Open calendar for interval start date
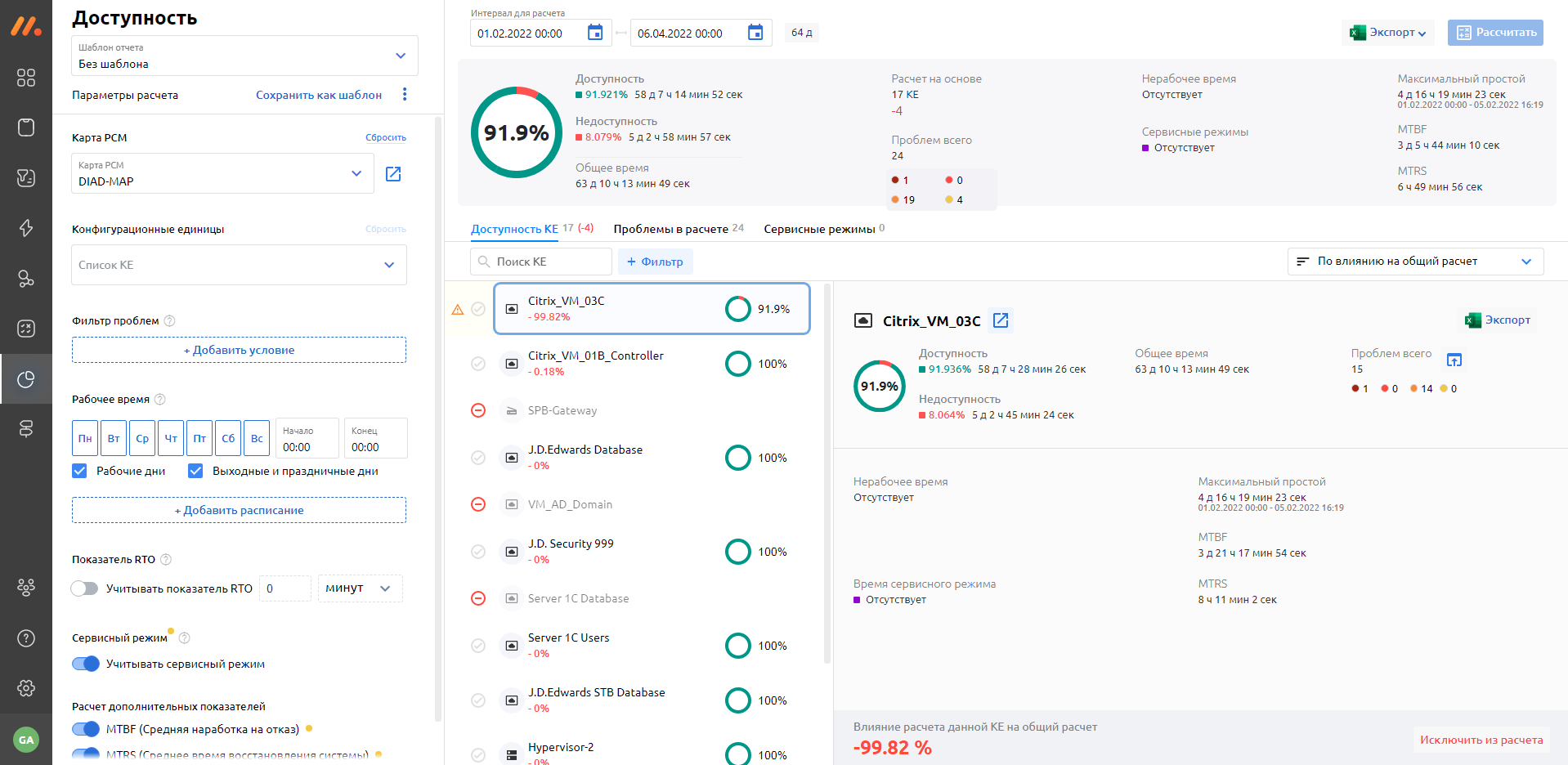Screen dimensions: 1568x765 tap(595, 33)
